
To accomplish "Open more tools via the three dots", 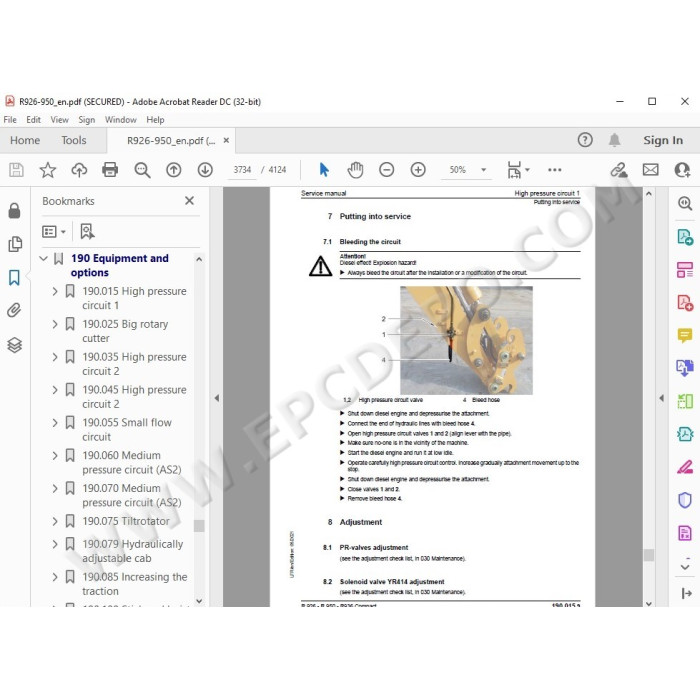I will [x=554, y=170].
